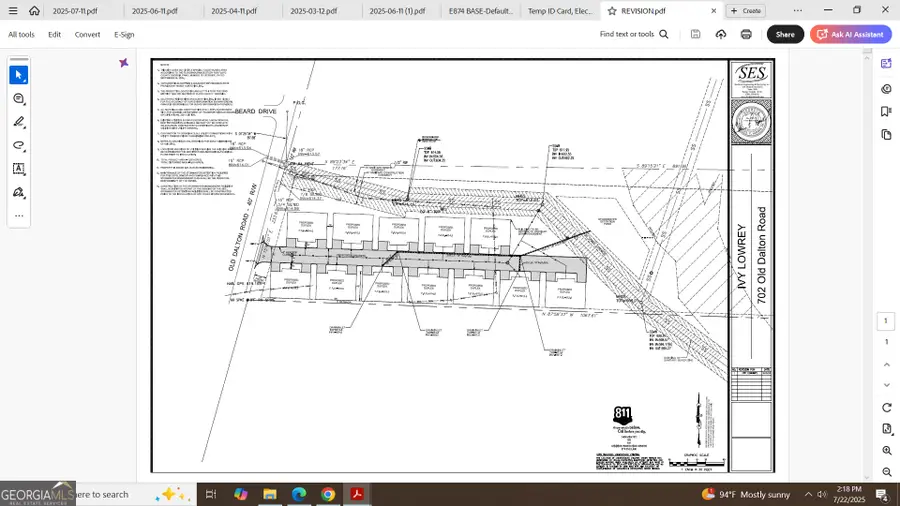Open Microsoft Edge from the taskbar
This screenshot has height=506, width=900.
click(x=299, y=494)
